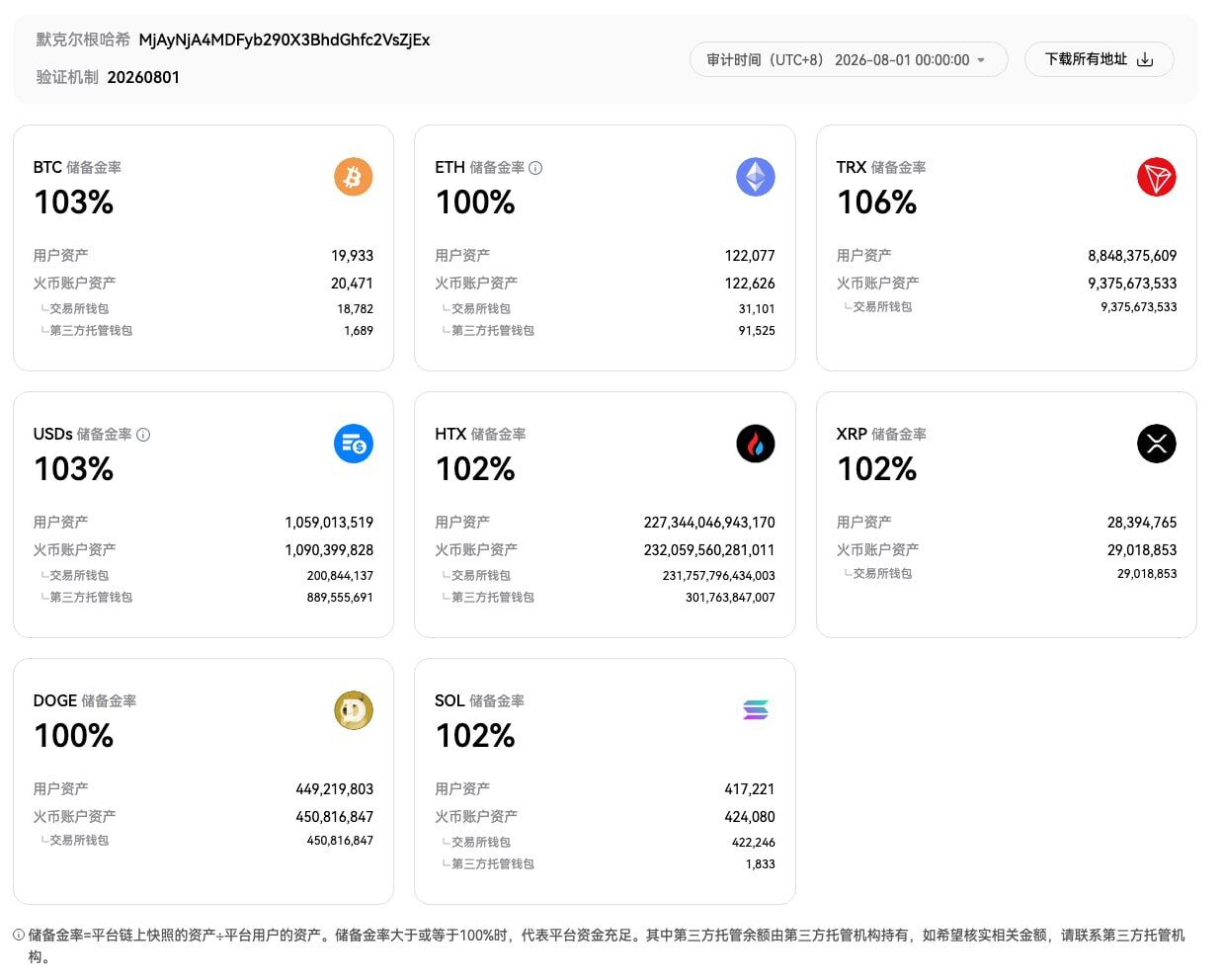The image size is (1223, 980).
Task: Click the HTX 储备金率 heading
Action: point(480,435)
